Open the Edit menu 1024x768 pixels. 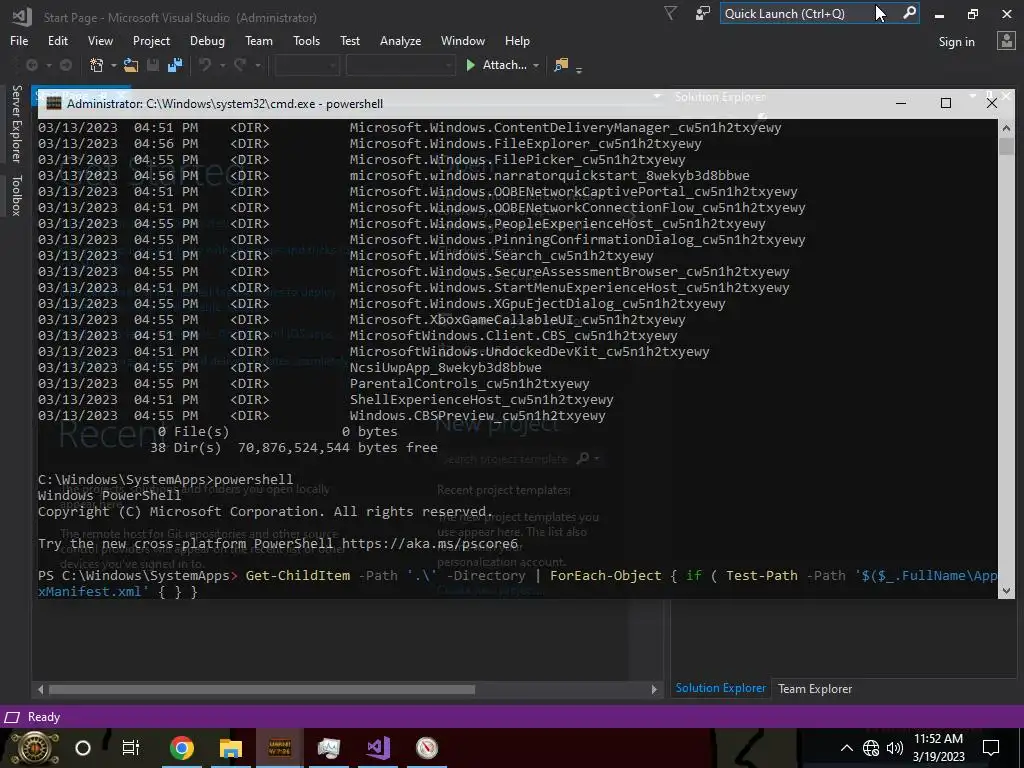coord(57,40)
